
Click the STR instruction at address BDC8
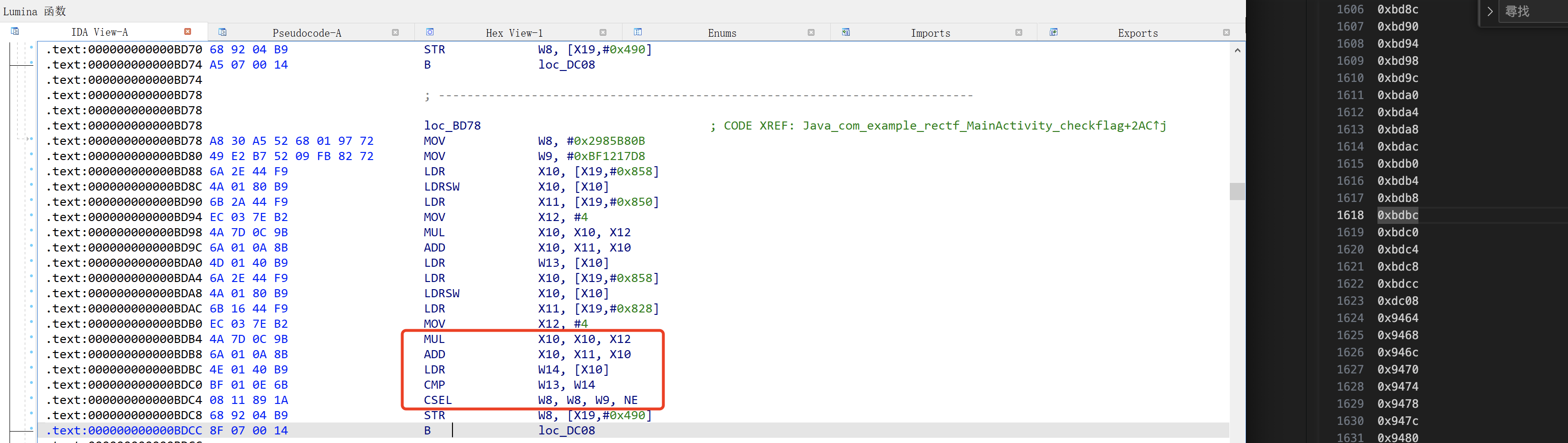(434, 415)
